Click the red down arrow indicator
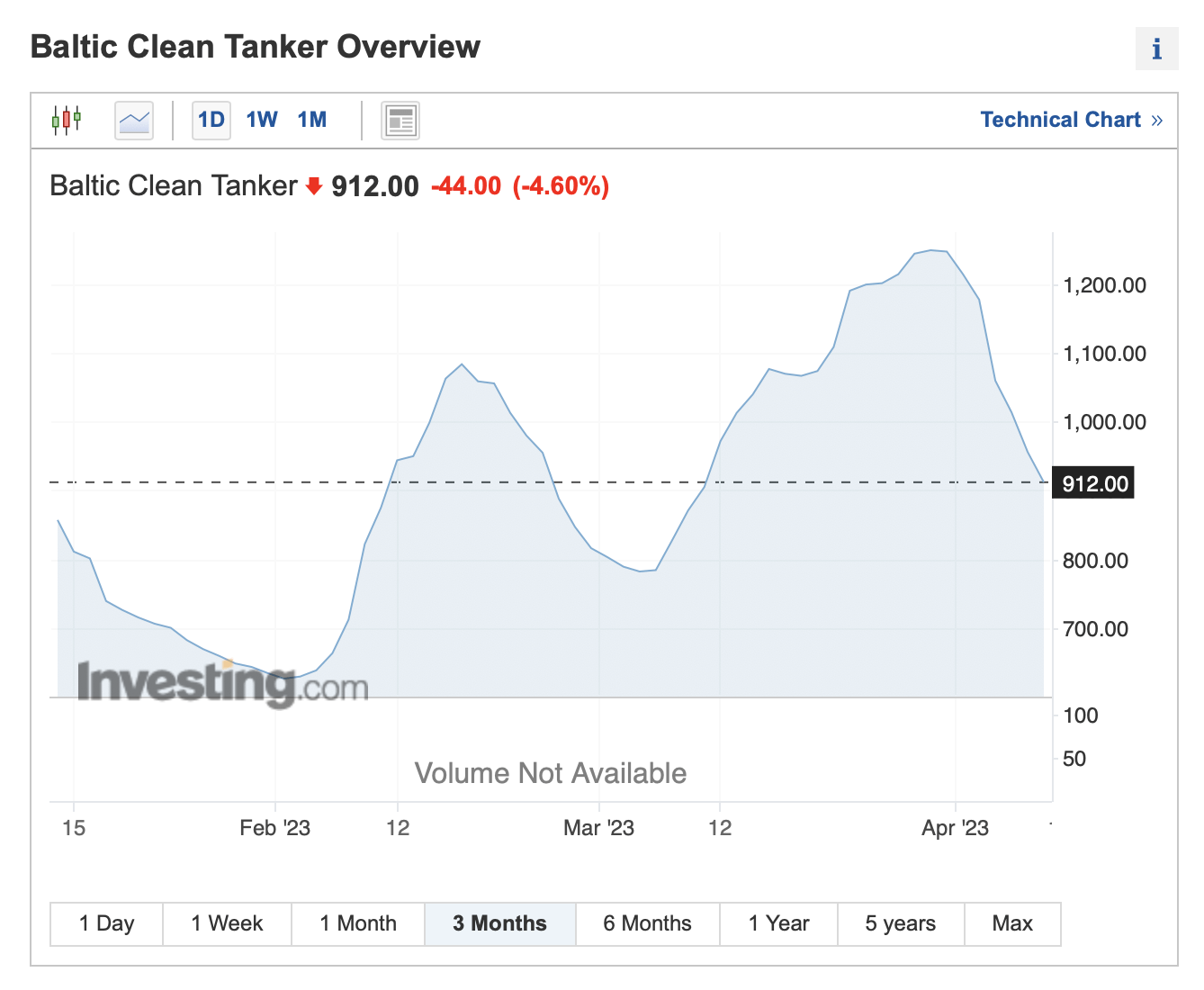1204x990 pixels. click(x=314, y=186)
